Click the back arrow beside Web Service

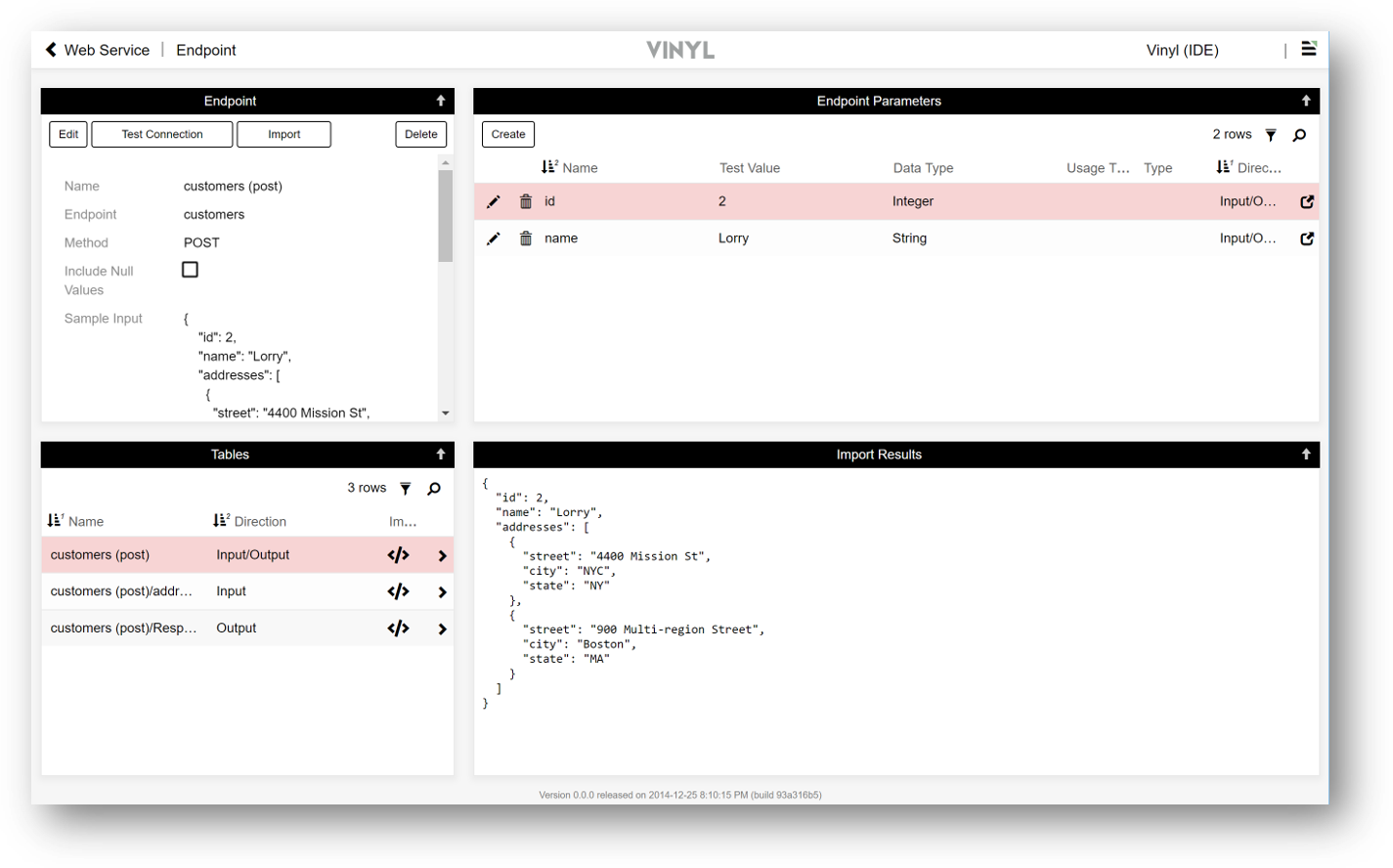(51, 50)
